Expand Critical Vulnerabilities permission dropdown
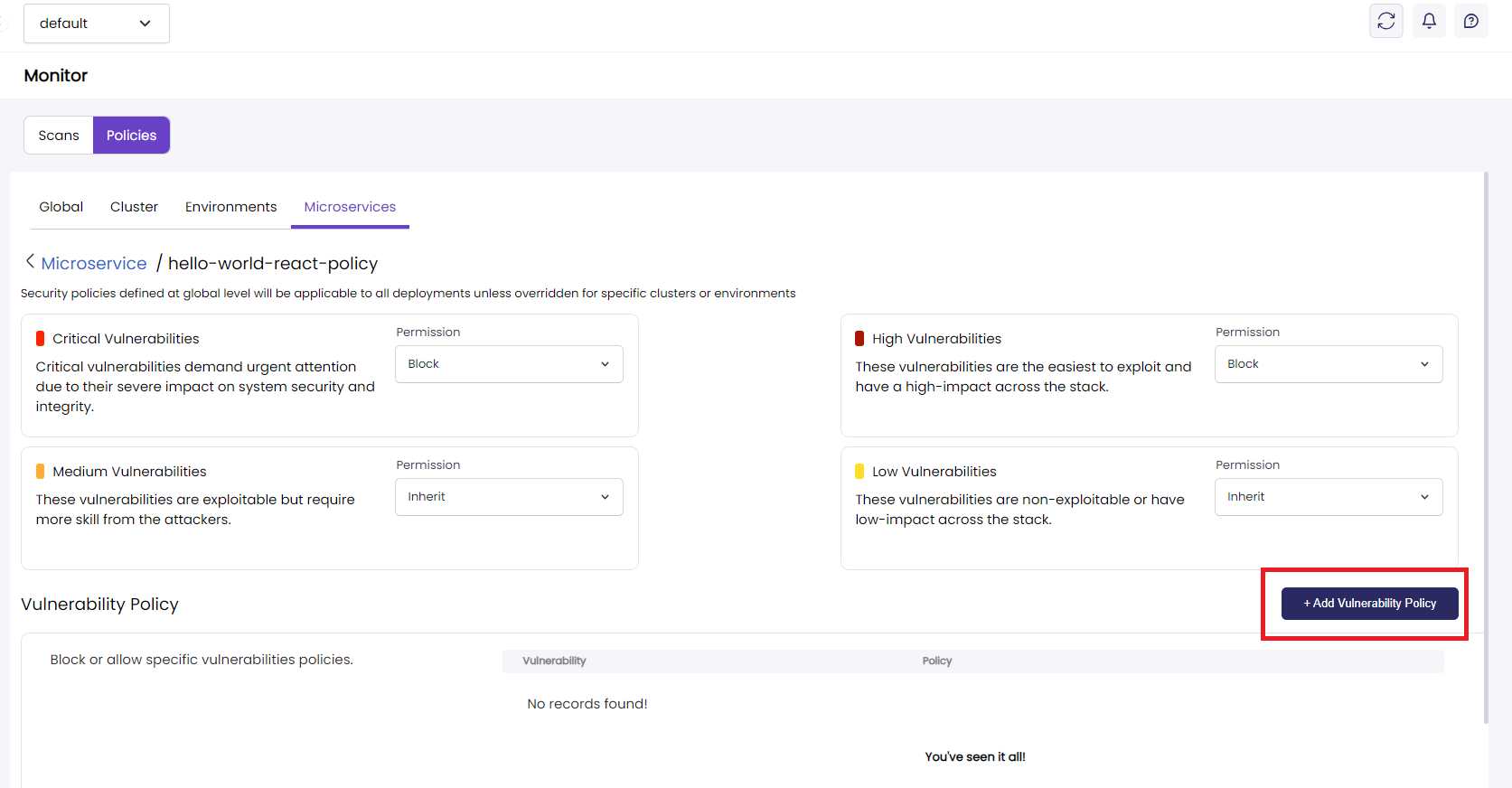The image size is (1512, 788). pyautogui.click(x=509, y=364)
